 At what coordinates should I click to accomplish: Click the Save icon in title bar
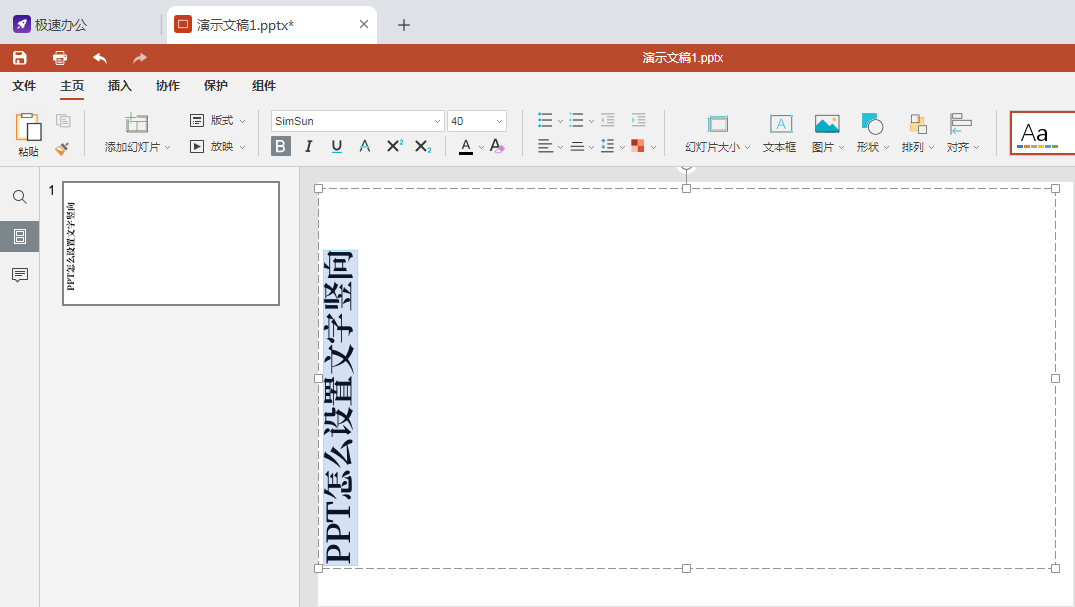(x=20, y=58)
